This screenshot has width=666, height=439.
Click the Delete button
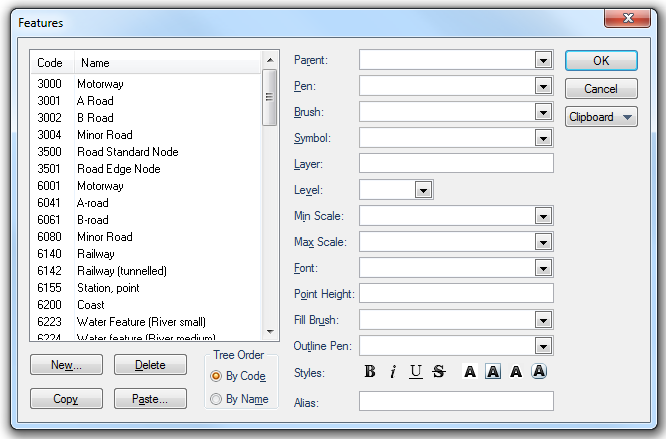click(x=150, y=365)
